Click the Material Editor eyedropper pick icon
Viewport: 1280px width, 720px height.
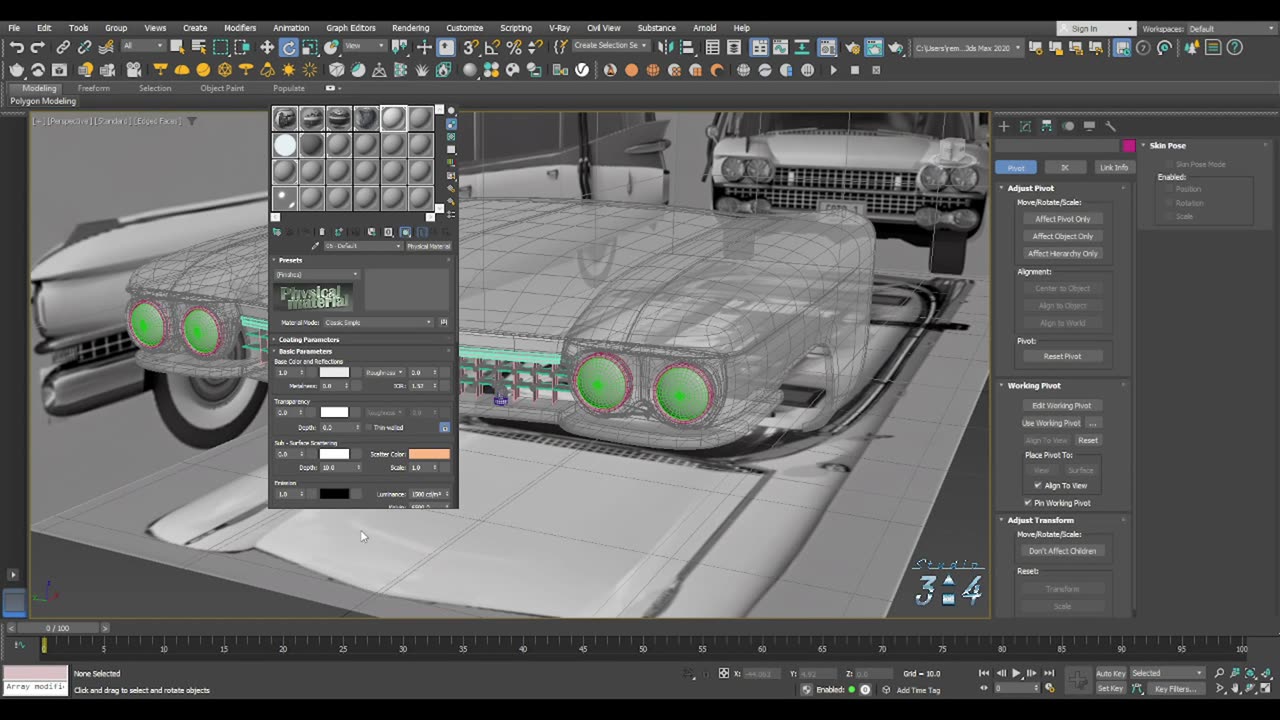316,246
